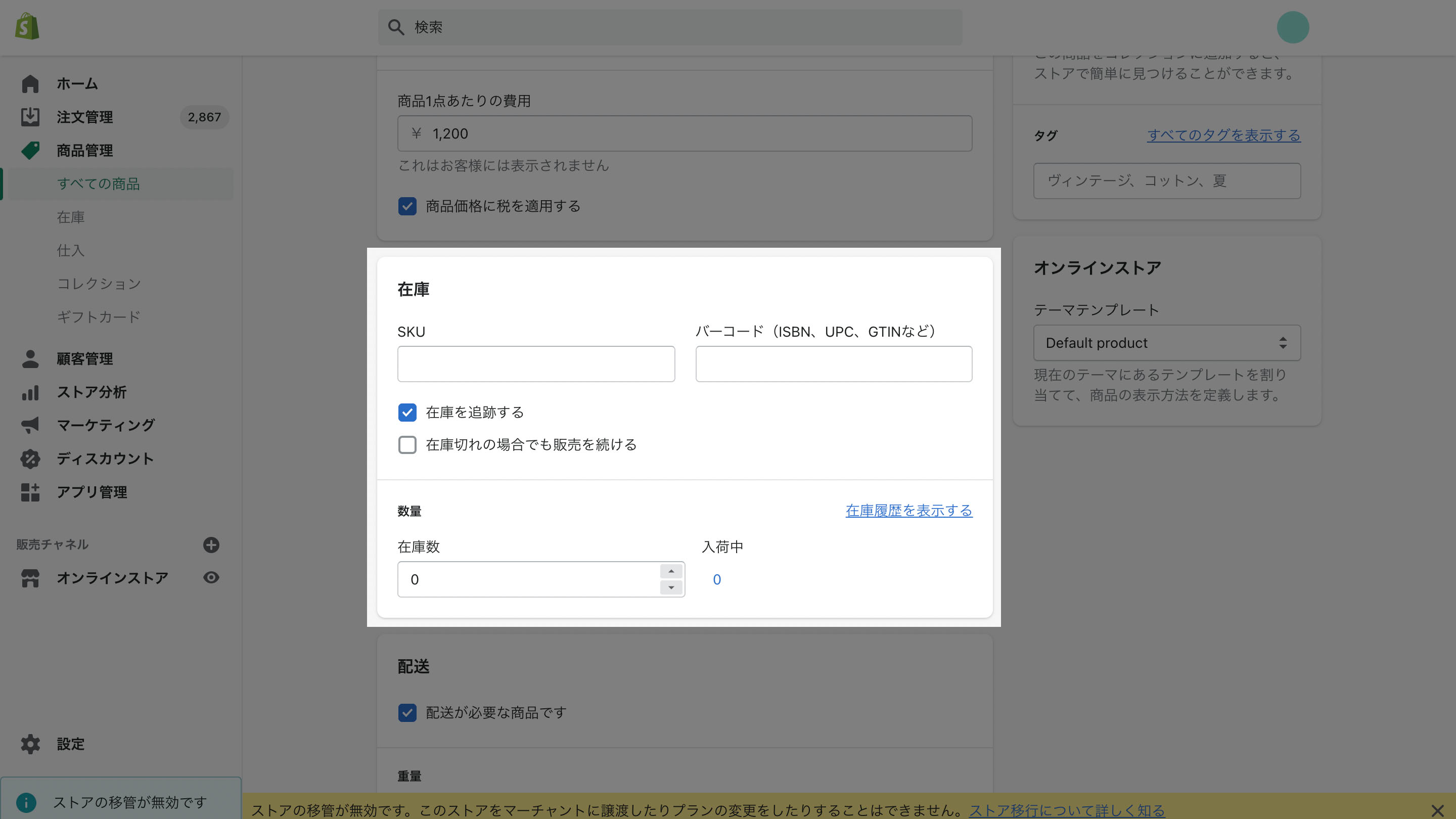Increase 在庫数 with the up arrow
Screen dimensions: 1456x819
click(x=671, y=571)
